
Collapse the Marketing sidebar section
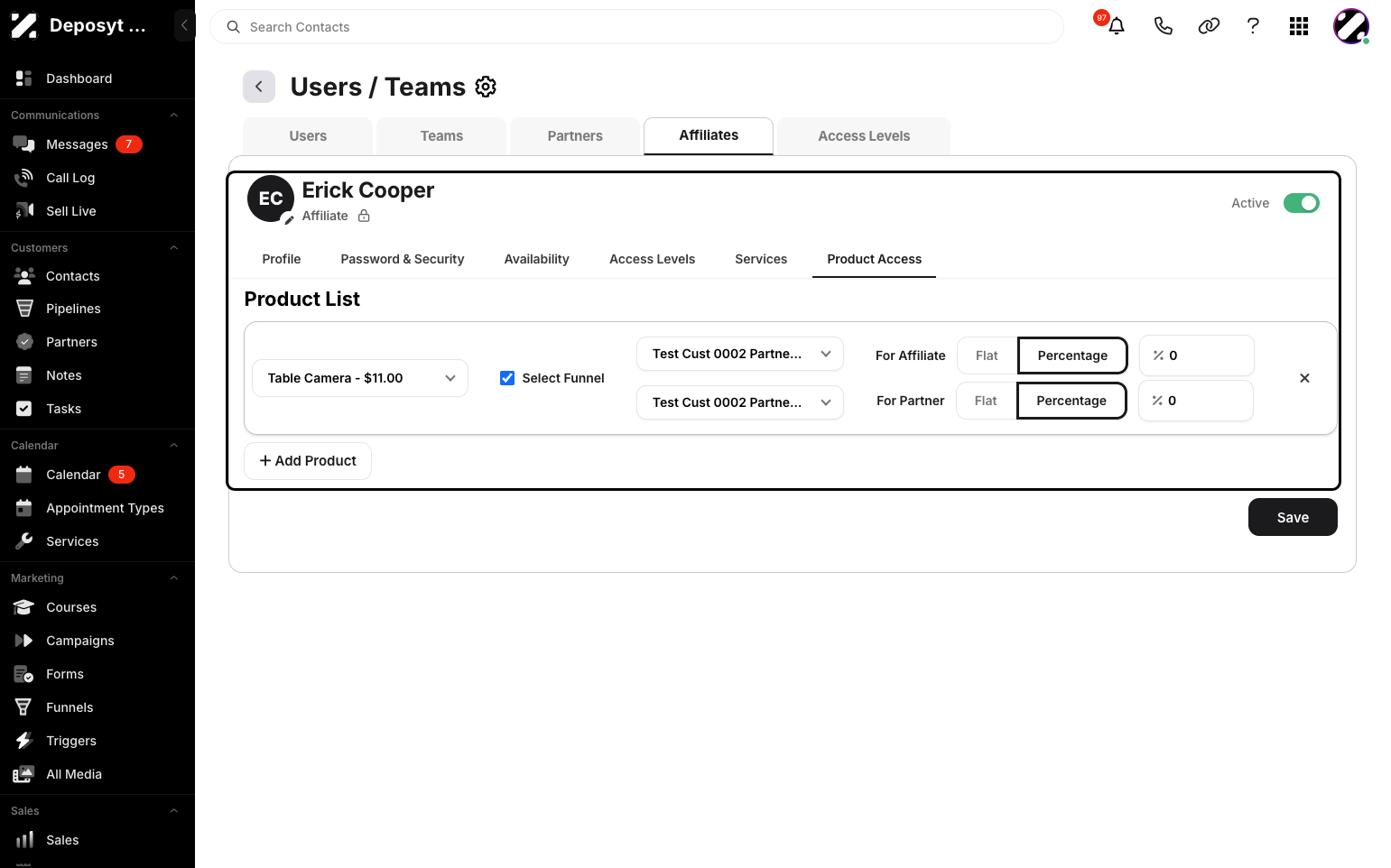pyautogui.click(x=174, y=578)
